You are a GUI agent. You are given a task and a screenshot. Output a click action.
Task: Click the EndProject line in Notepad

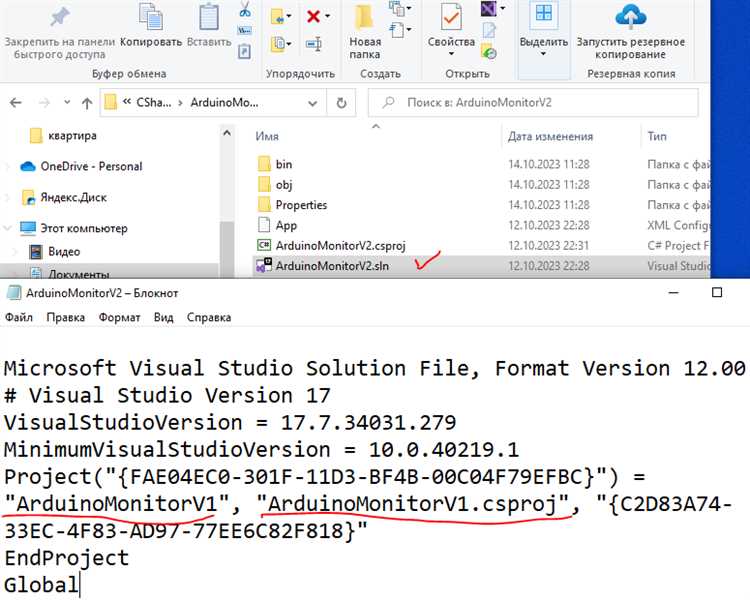click(x=66, y=558)
